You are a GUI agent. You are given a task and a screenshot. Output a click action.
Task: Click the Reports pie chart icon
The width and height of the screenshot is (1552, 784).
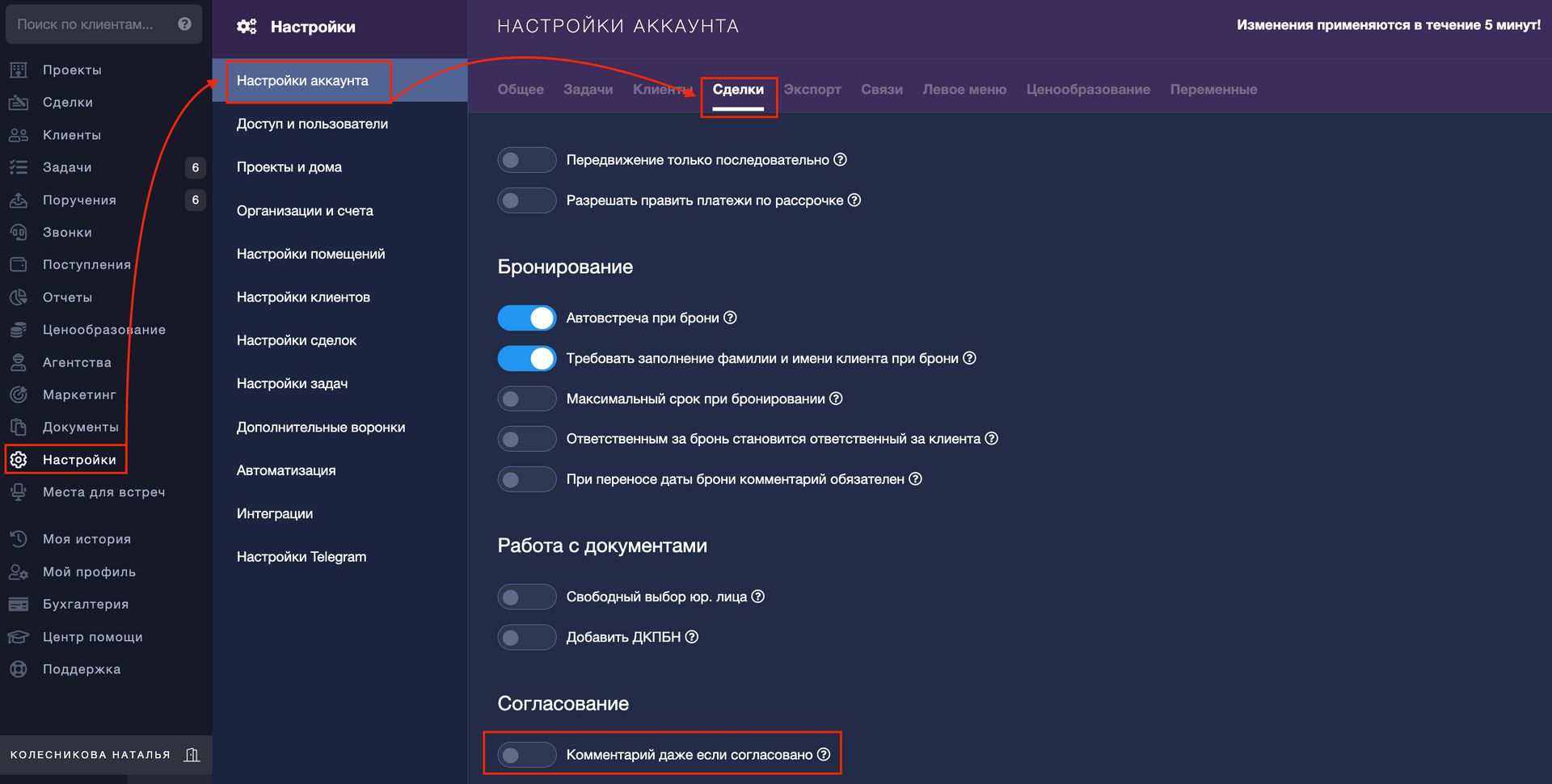tap(19, 297)
